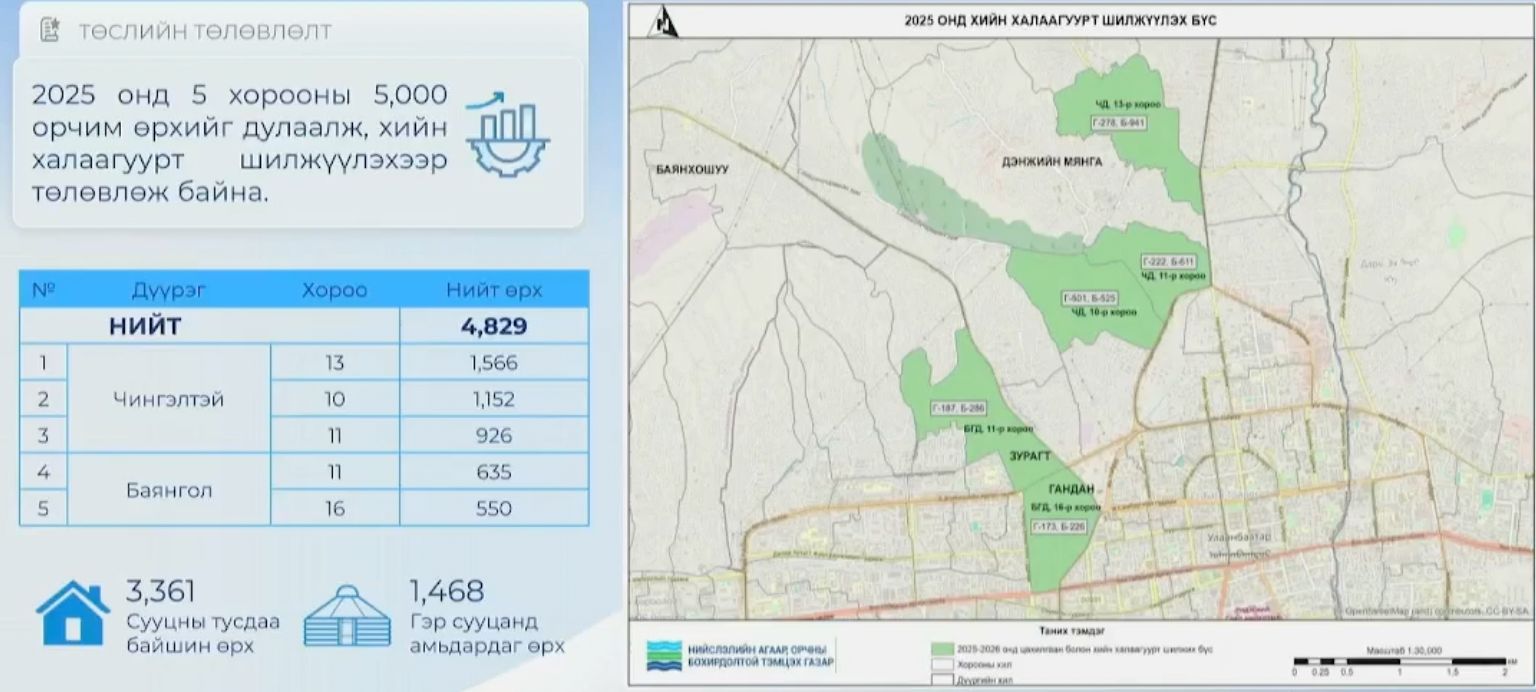Click the Г-187, Б-286 label in Баянгол zone
Image resolution: width=1536 pixels, height=692 pixels.
click(958, 408)
